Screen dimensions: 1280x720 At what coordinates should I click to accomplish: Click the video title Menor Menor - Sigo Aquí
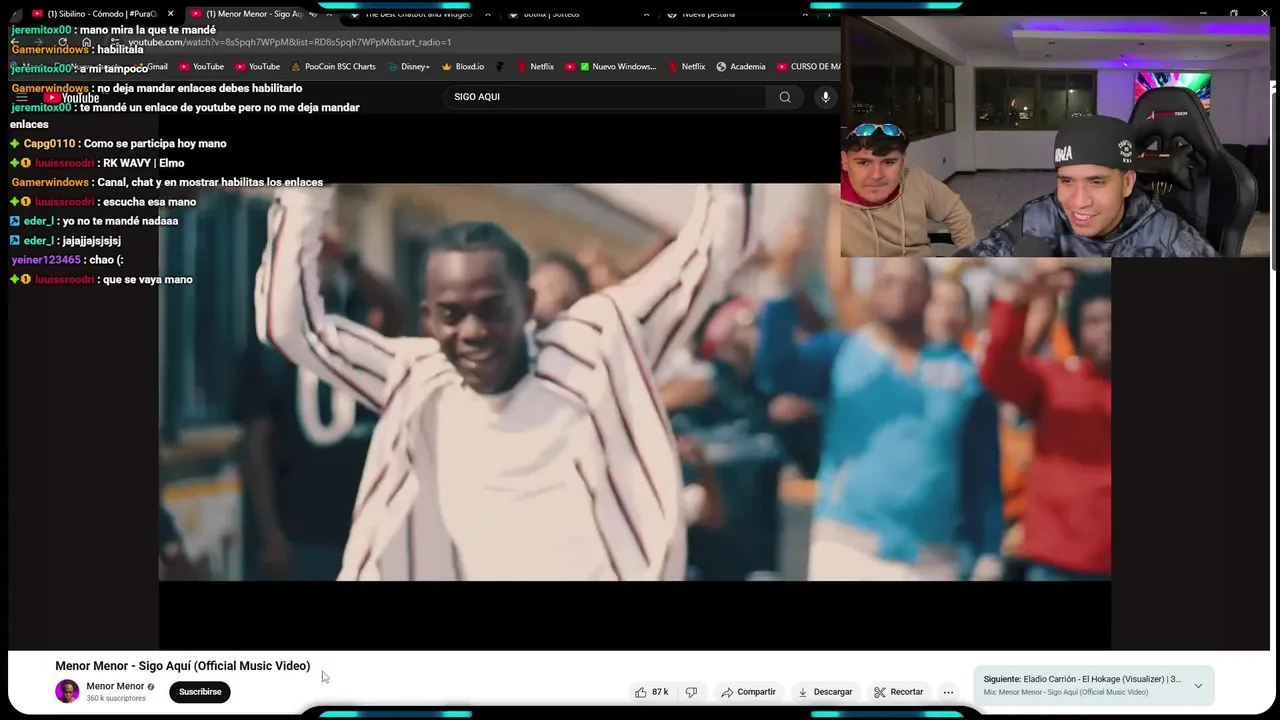click(182, 666)
